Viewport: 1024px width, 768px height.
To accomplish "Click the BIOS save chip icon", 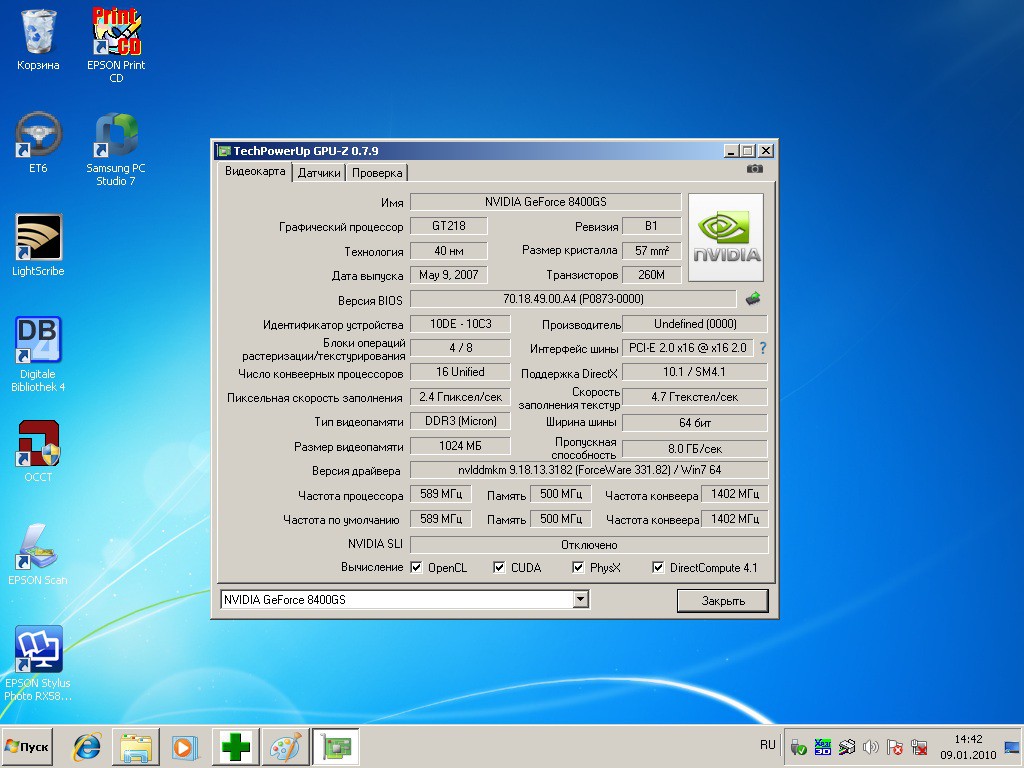I will pyautogui.click(x=754, y=298).
